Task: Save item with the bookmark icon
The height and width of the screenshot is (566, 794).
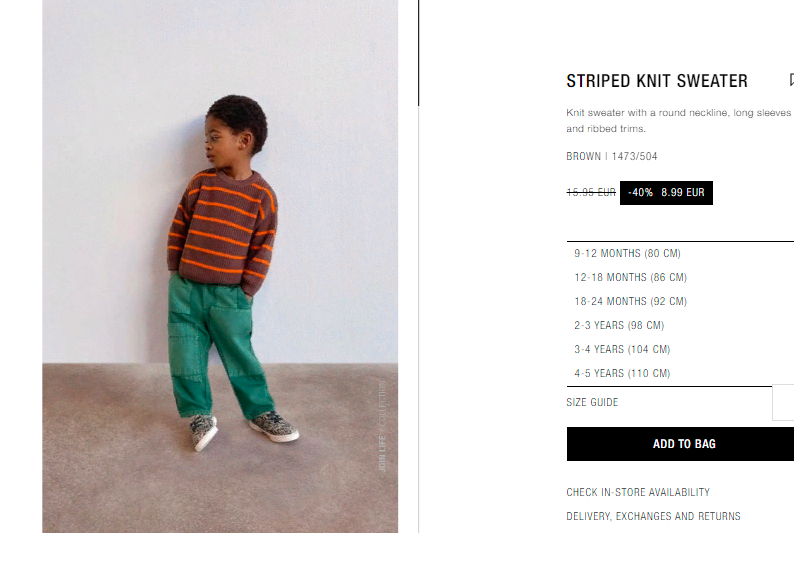Action: point(791,79)
